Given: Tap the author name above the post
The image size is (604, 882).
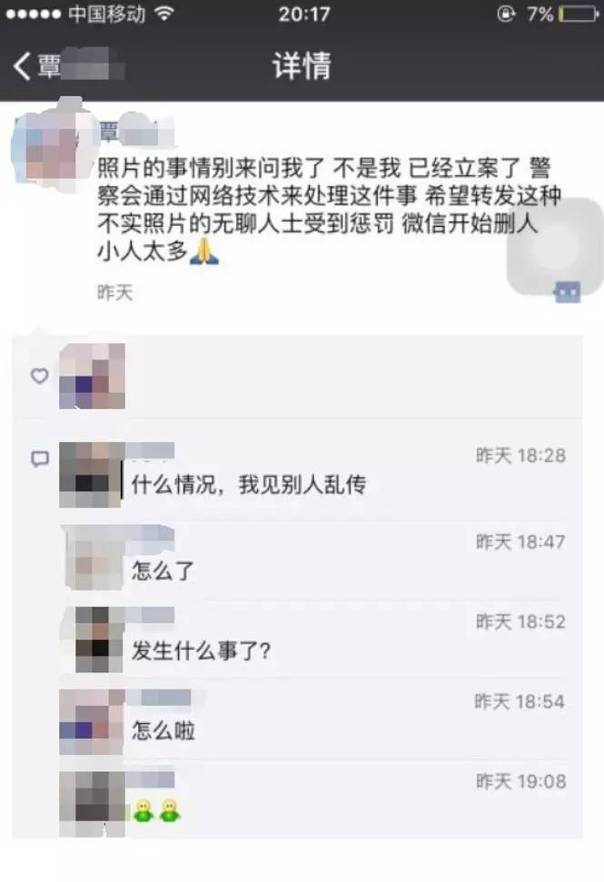Looking at the screenshot, I should (135, 132).
